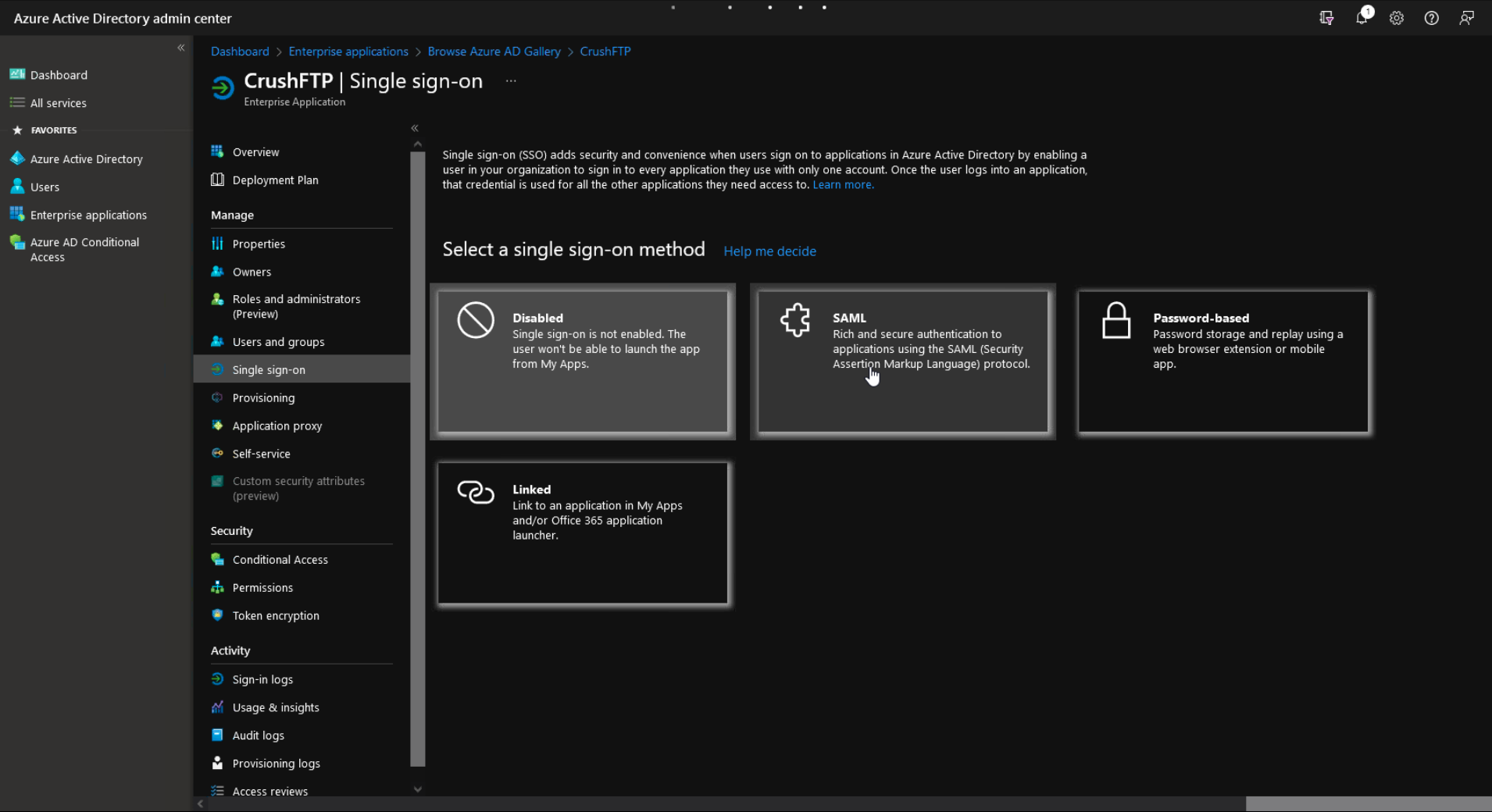1492x812 pixels.
Task: Open the directory and subscription filter icon
Action: click(1326, 18)
